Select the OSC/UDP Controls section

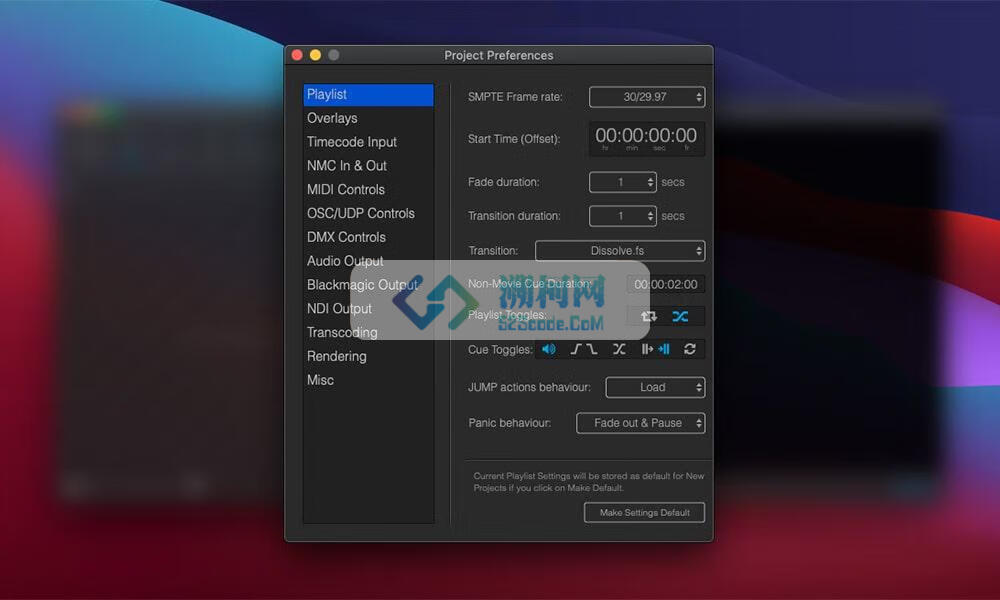tap(369, 213)
